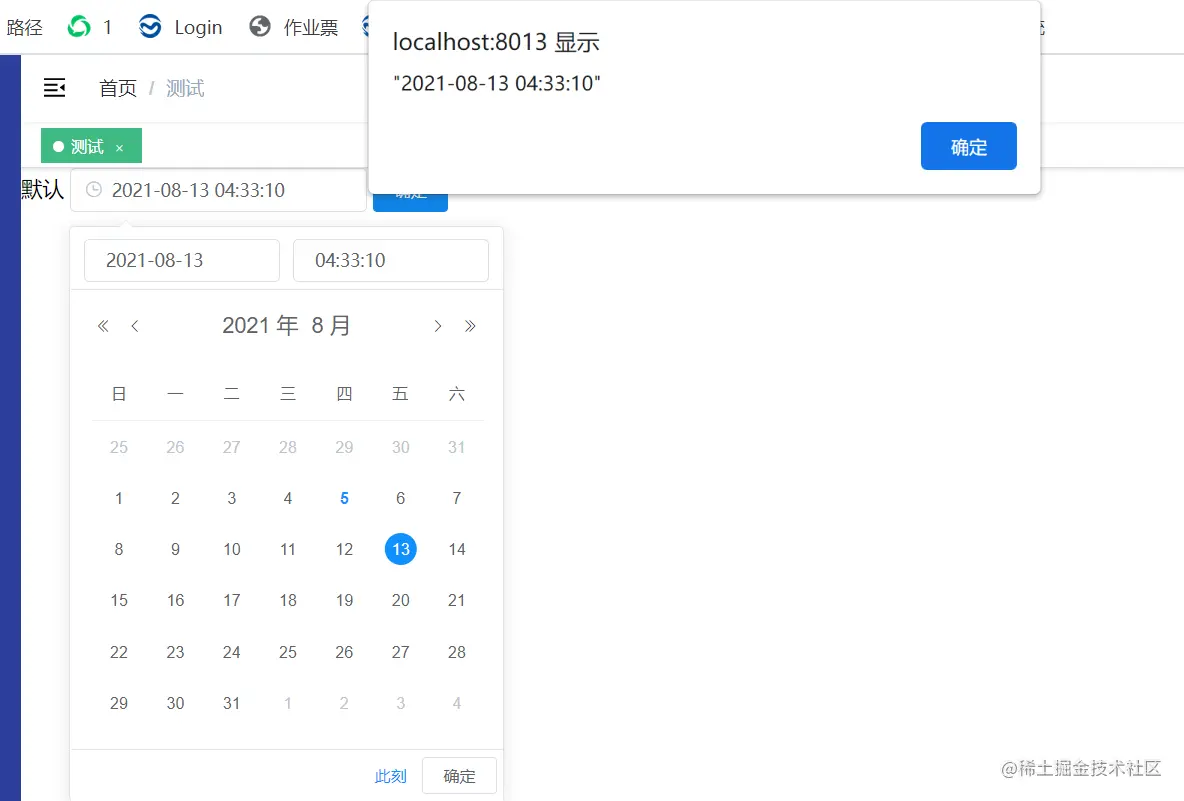Viewport: 1184px width, 801px height.
Task: Click 路径 in the bookmarks bar
Action: coord(25,27)
